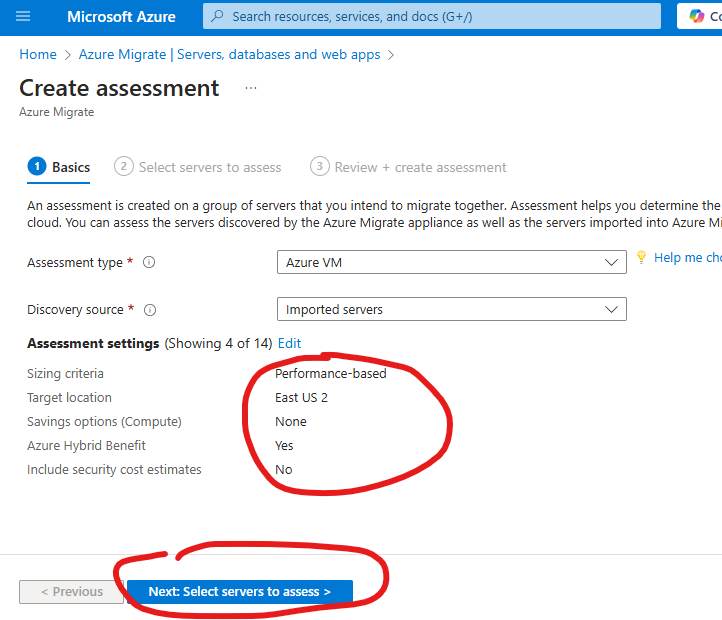Click info icon beside Discovery source
This screenshot has height=620, width=722.
[x=150, y=310]
